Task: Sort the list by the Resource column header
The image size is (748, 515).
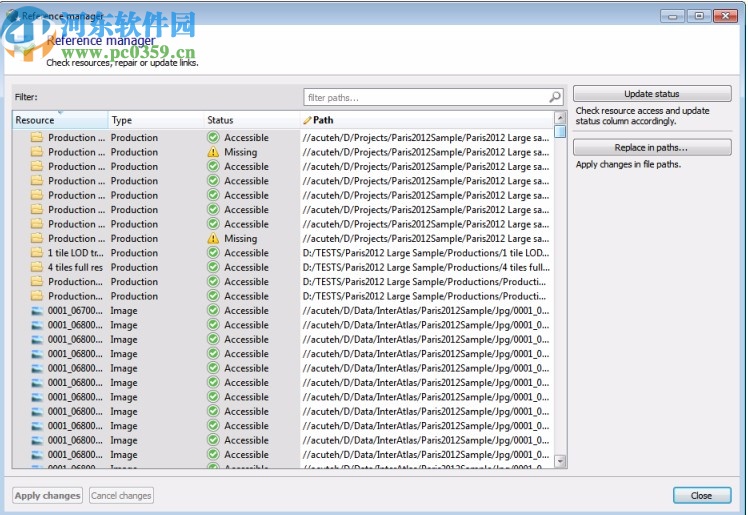Action: pos(60,120)
